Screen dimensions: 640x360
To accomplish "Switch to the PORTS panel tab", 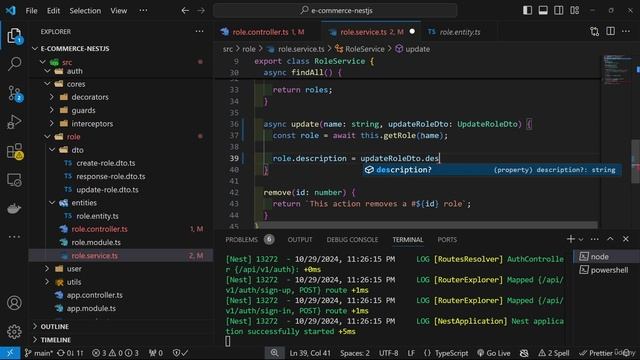I will pyautogui.click(x=447, y=240).
